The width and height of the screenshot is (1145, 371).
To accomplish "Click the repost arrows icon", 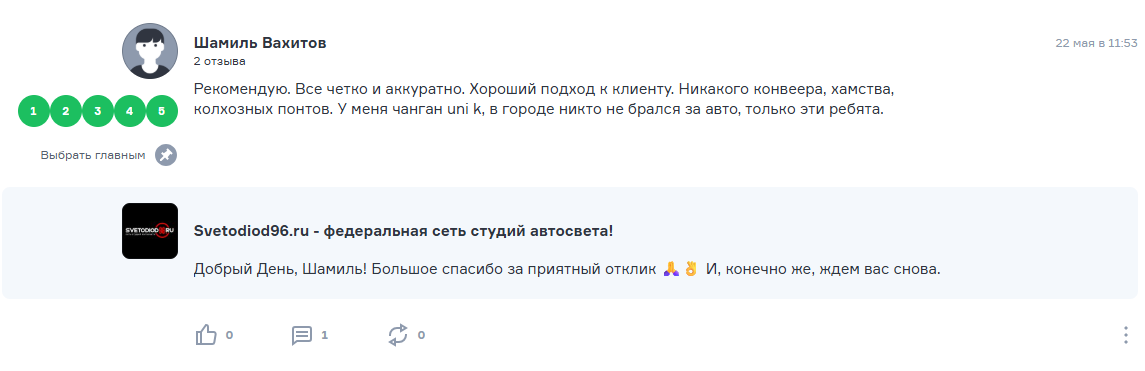I will [398, 335].
